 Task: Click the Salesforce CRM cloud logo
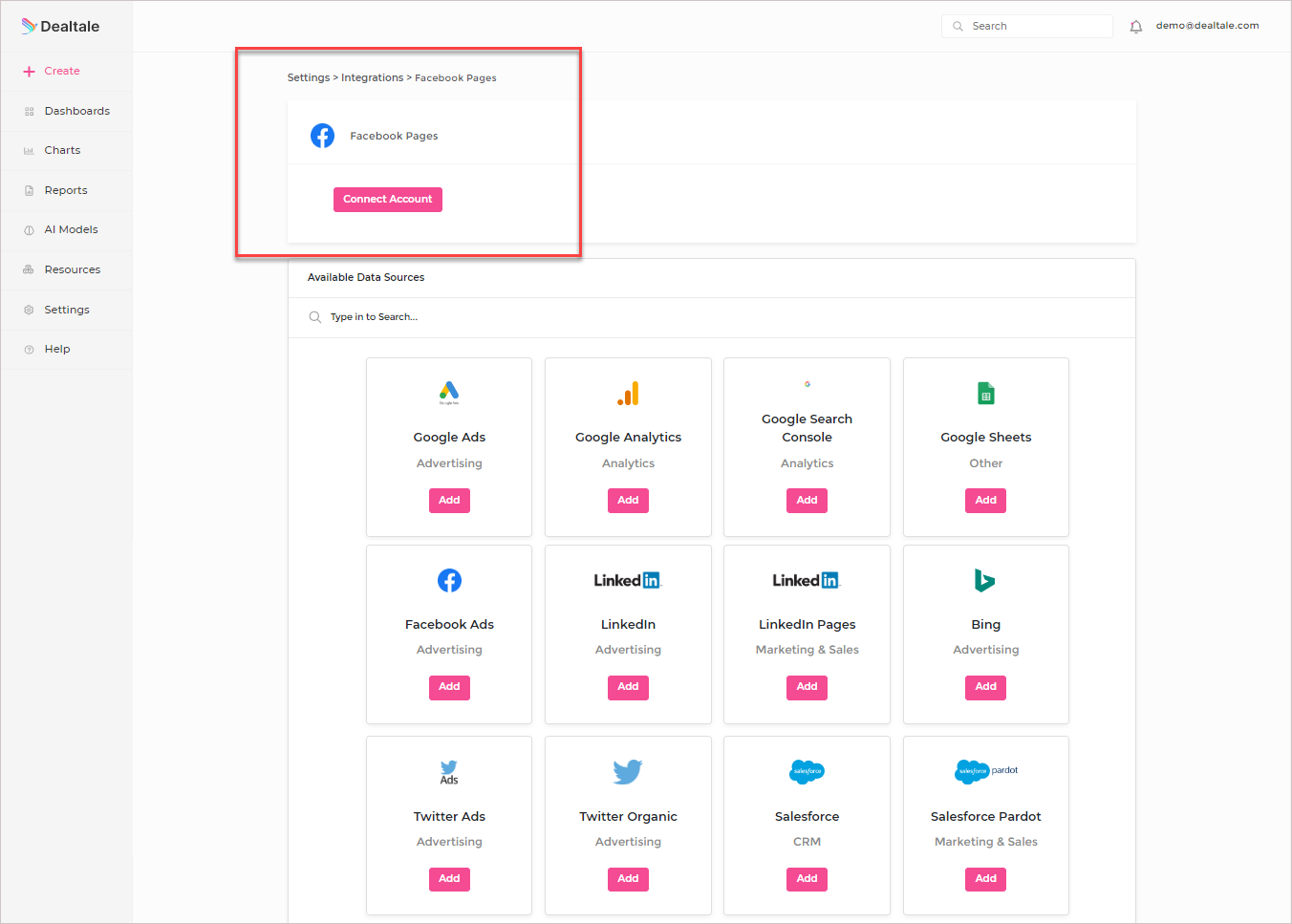(807, 771)
